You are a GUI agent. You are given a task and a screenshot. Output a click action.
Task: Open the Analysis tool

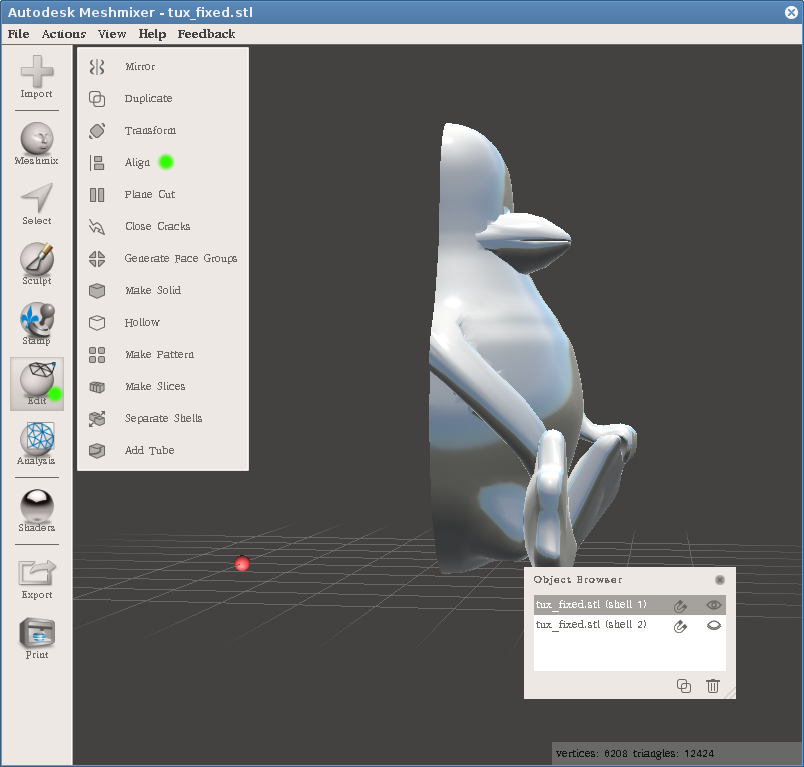(x=36, y=443)
